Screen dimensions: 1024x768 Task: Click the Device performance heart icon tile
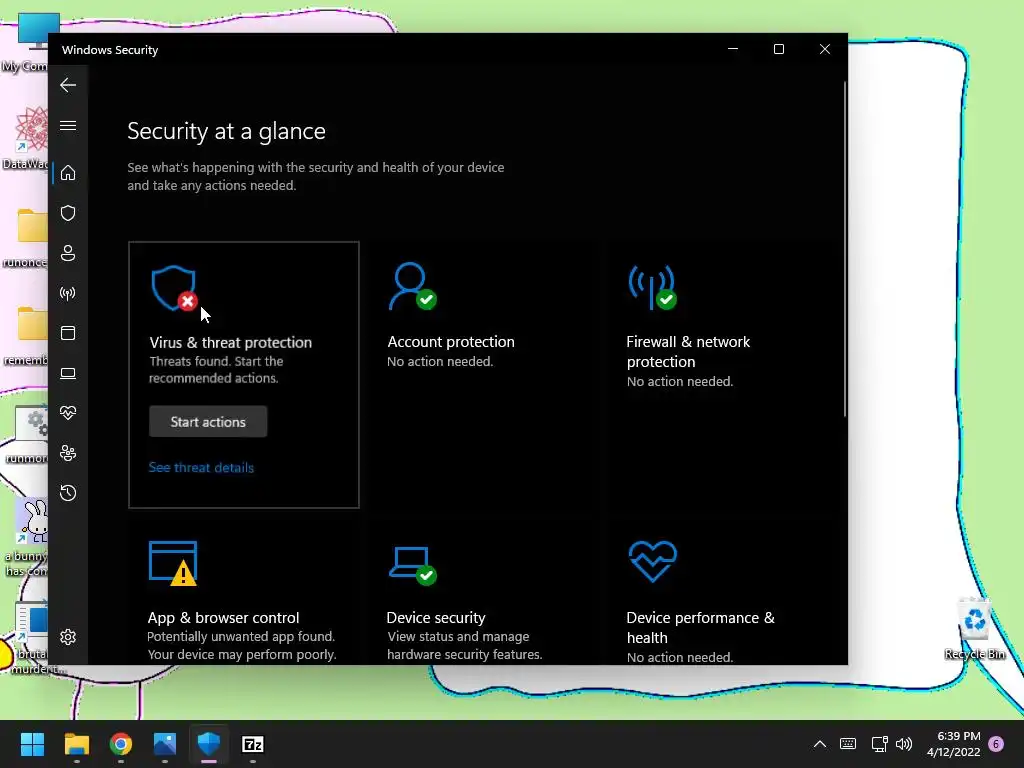[652, 561]
